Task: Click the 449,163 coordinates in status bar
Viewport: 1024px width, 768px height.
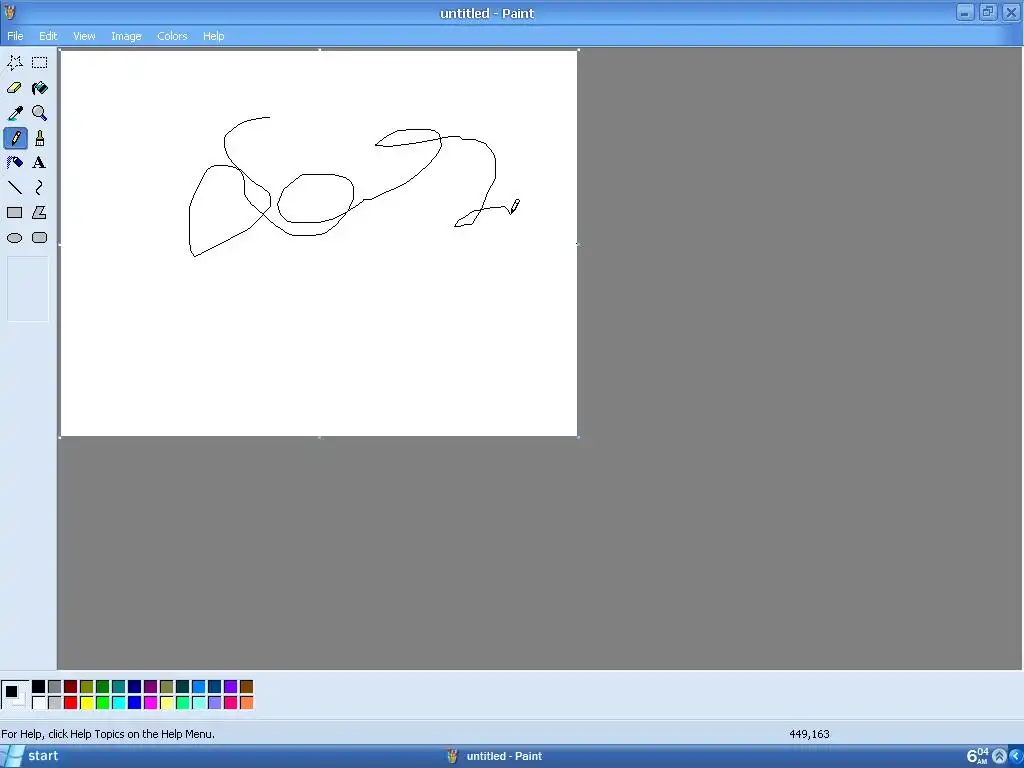Action: (809, 734)
